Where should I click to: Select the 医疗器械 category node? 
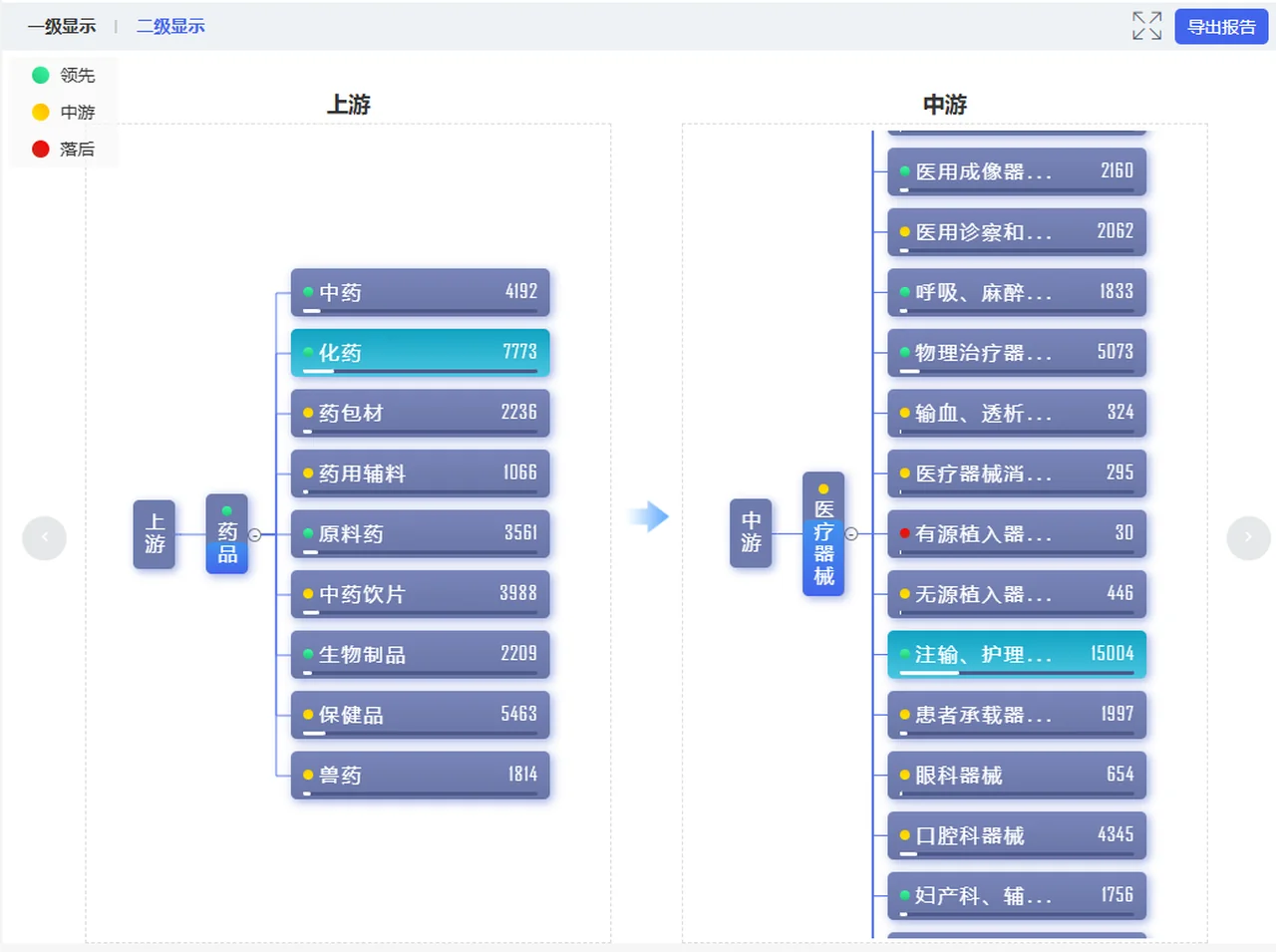[x=823, y=534]
